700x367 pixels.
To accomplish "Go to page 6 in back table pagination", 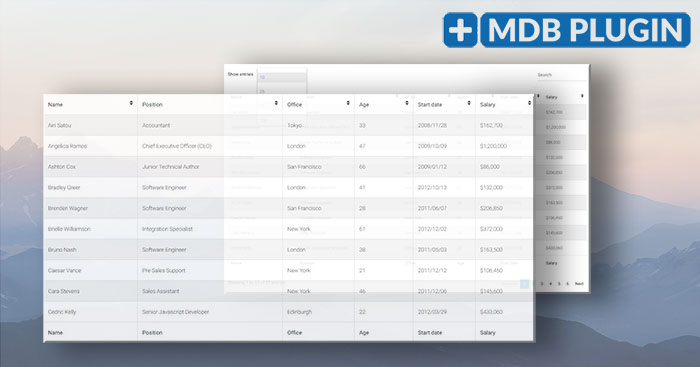I will click(567, 284).
